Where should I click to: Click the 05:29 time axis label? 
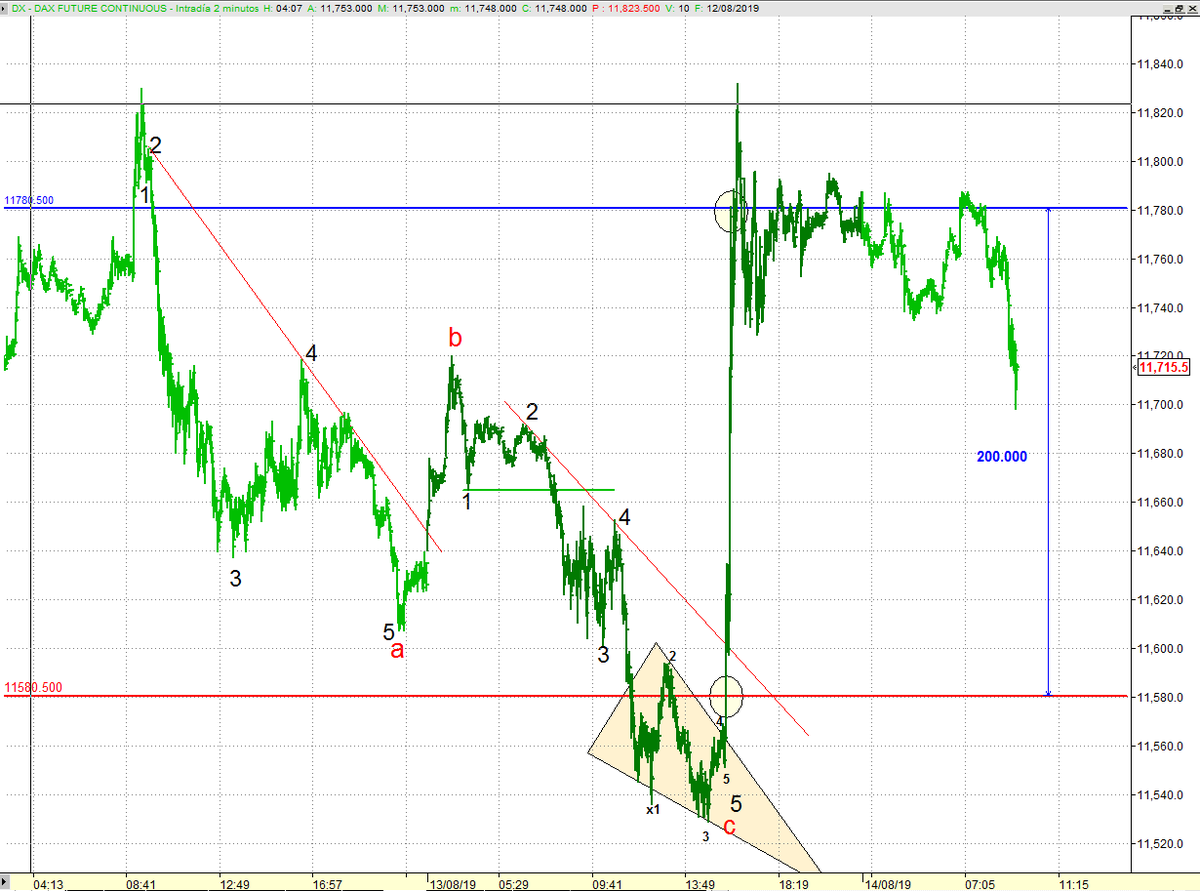514,884
